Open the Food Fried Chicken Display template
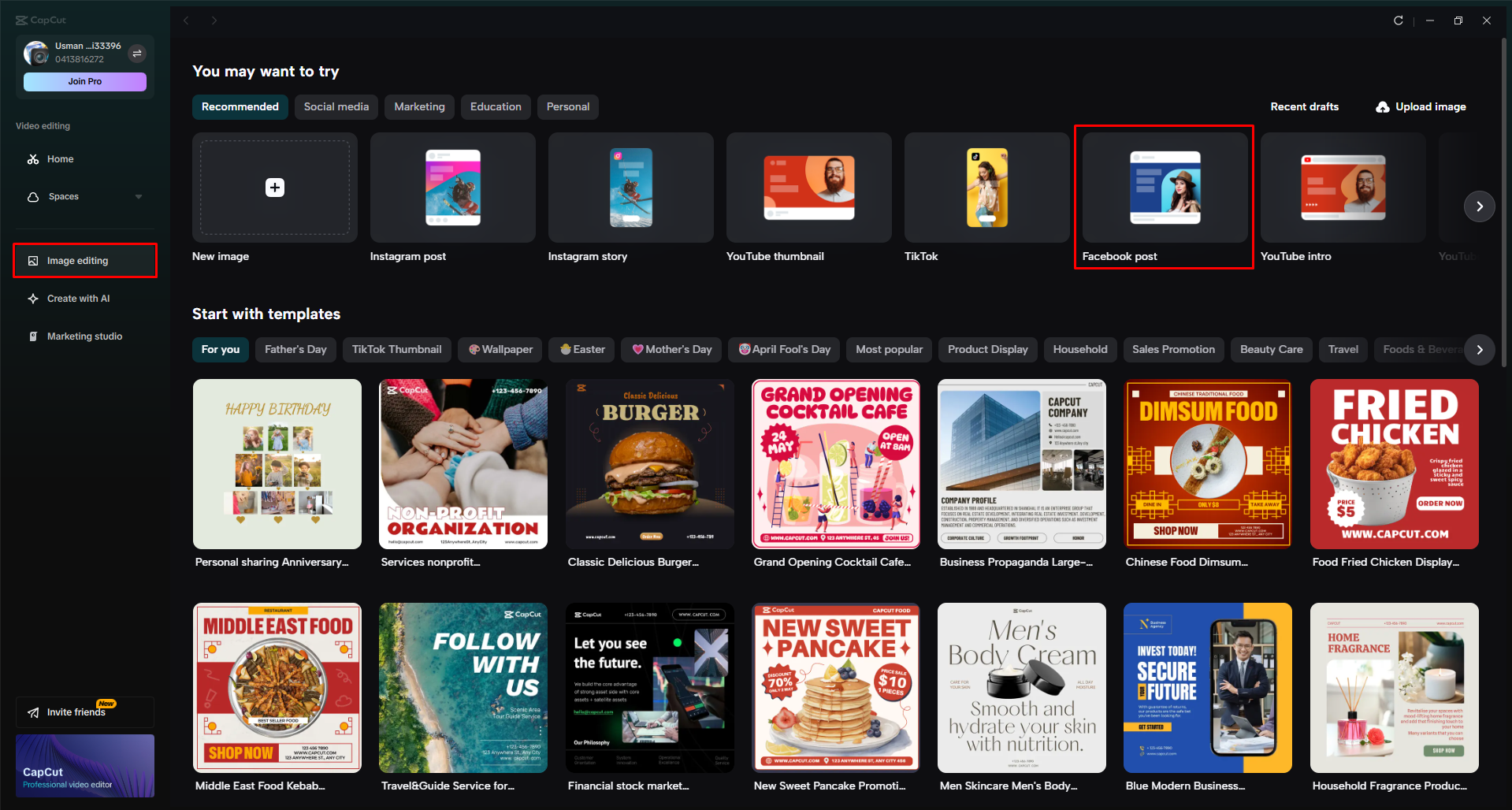1512x810 pixels. point(1395,464)
